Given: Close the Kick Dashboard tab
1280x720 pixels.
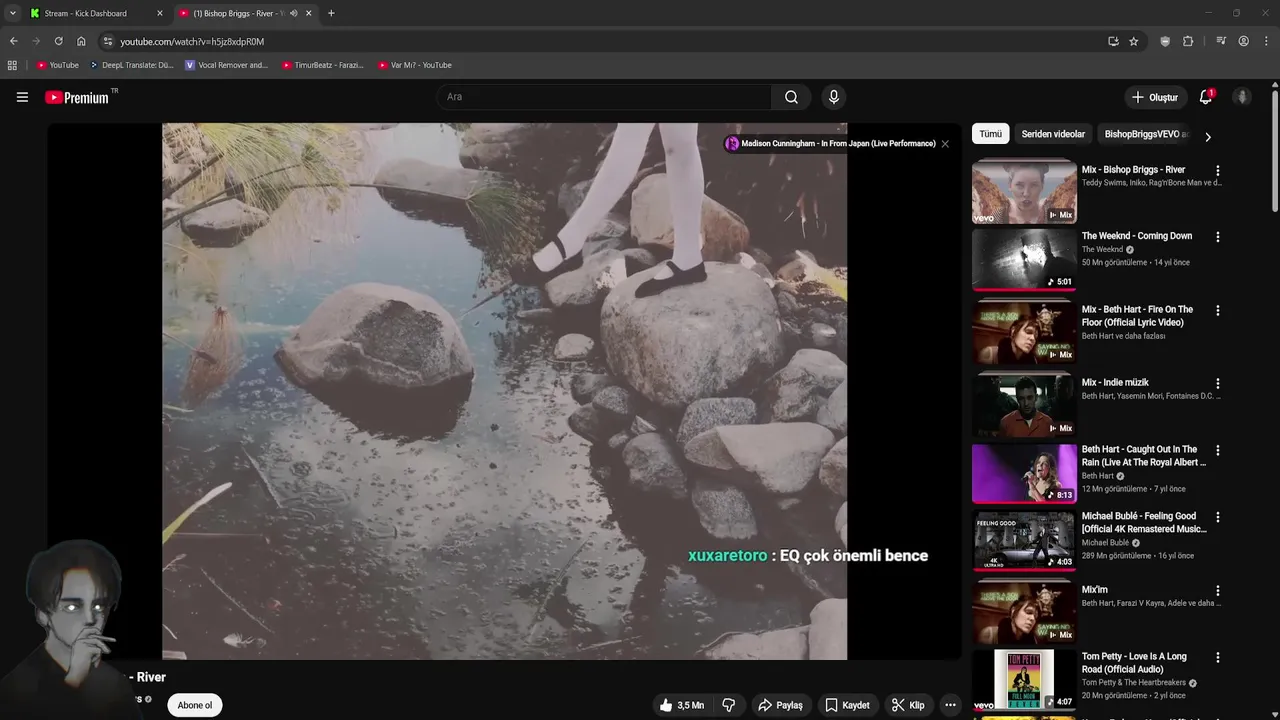Looking at the screenshot, I should tap(159, 13).
